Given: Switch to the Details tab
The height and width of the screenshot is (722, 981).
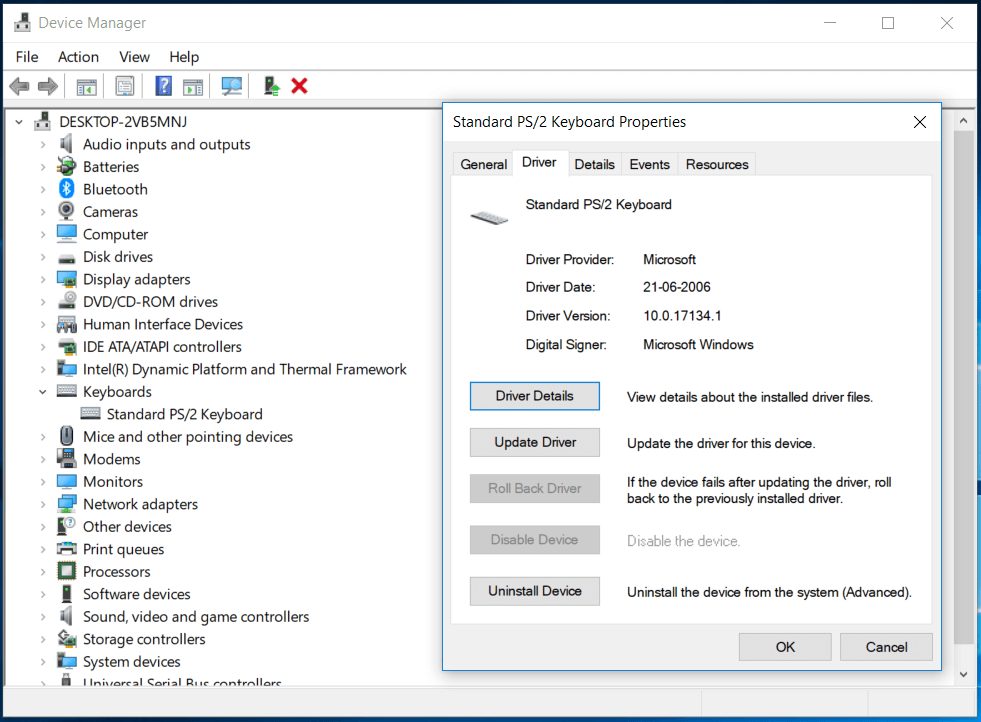Looking at the screenshot, I should pyautogui.click(x=594, y=164).
